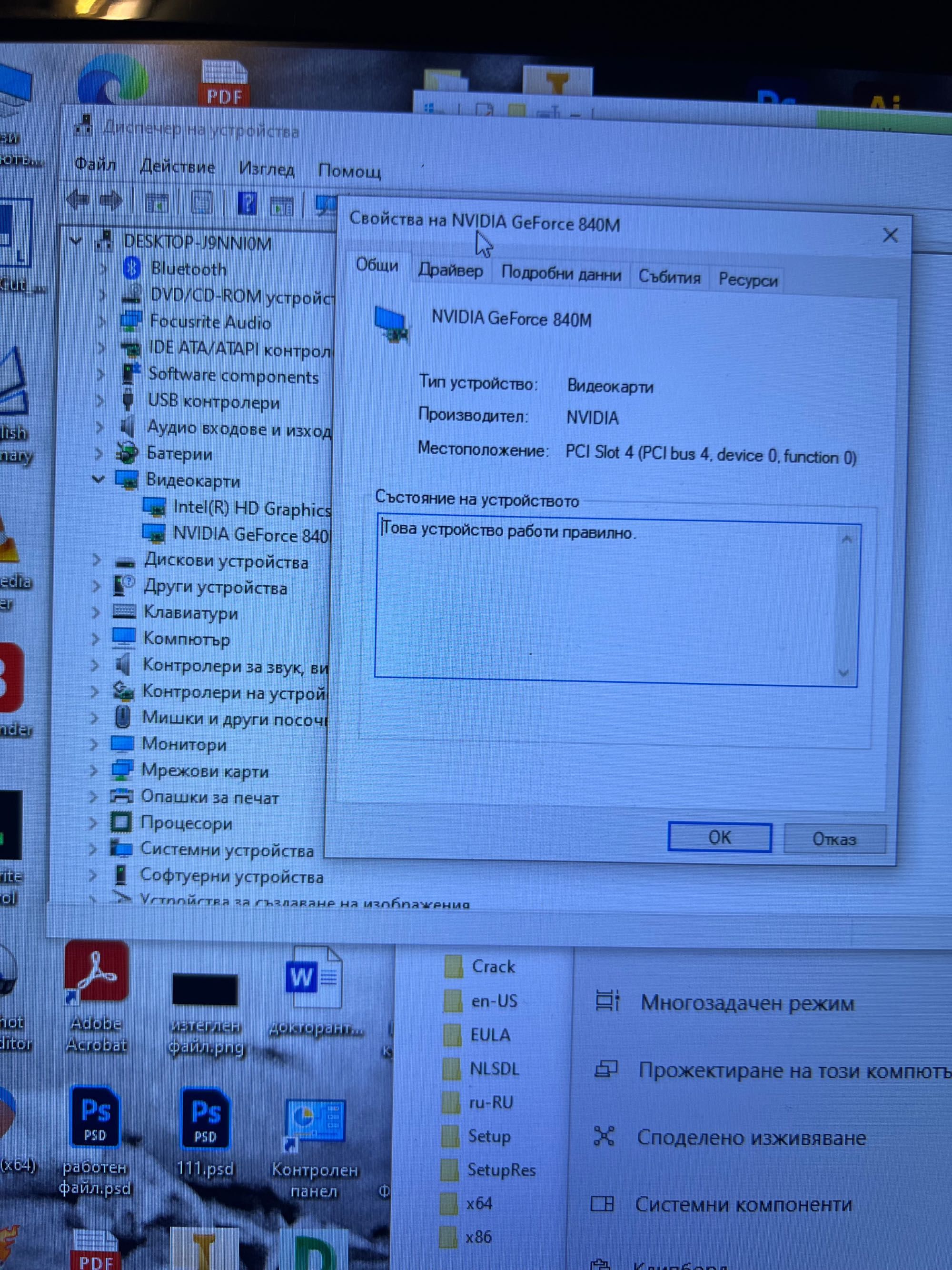952x1270 pixels.
Task: Select the Монитори tree row
Action: 169,744
